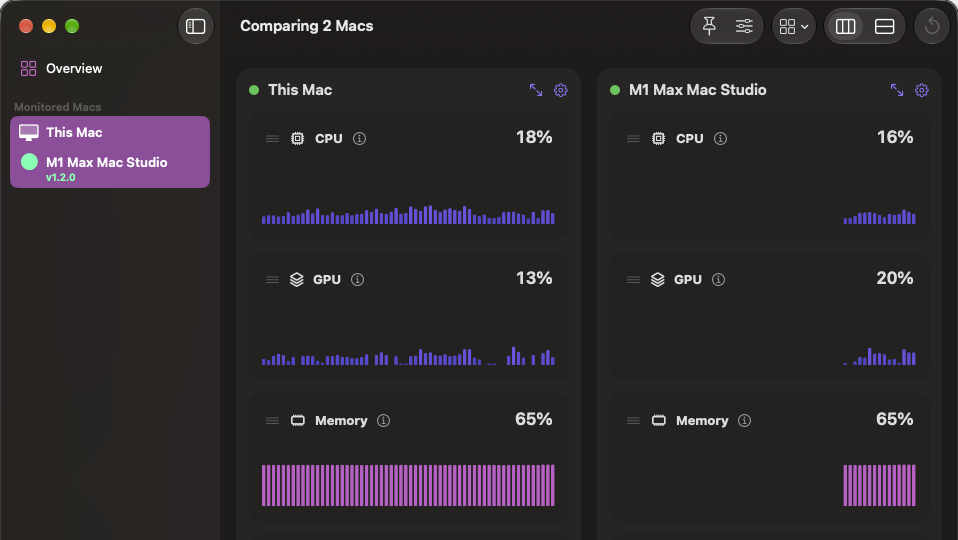958x540 pixels.
Task: Click the Comparing 2 Macs title
Action: coord(307,26)
